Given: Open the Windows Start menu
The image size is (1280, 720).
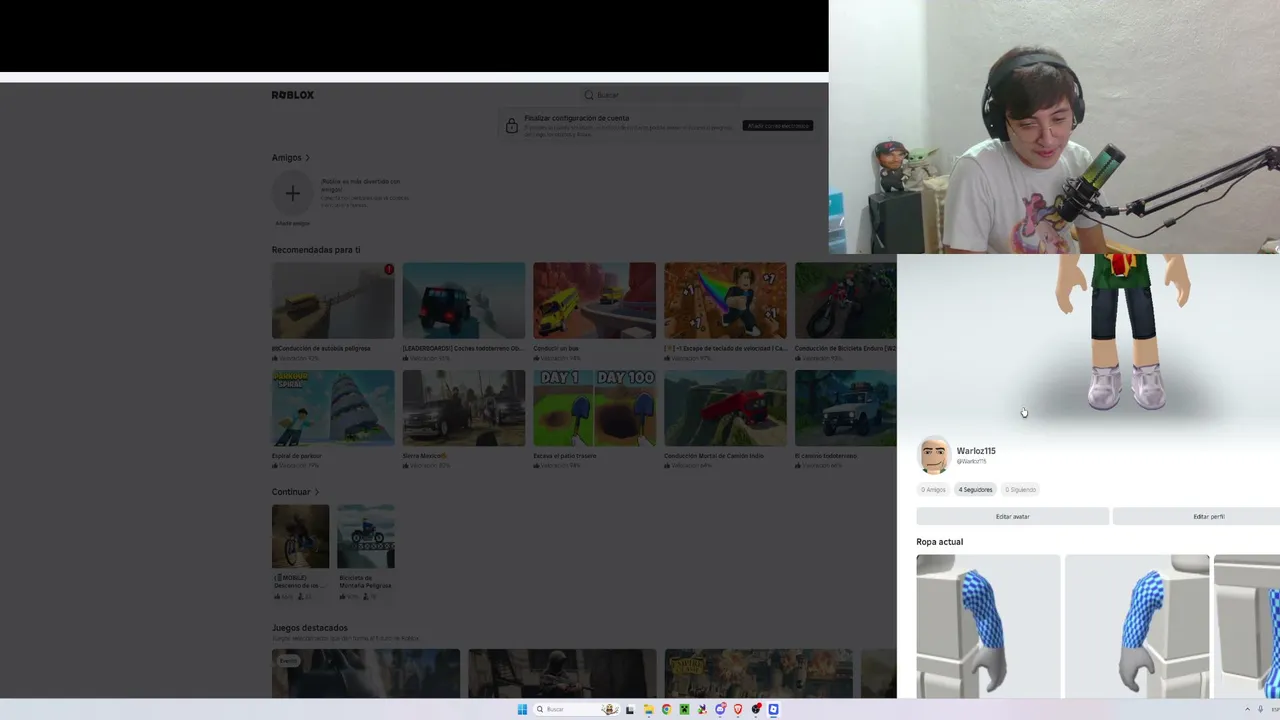Looking at the screenshot, I should [522, 709].
